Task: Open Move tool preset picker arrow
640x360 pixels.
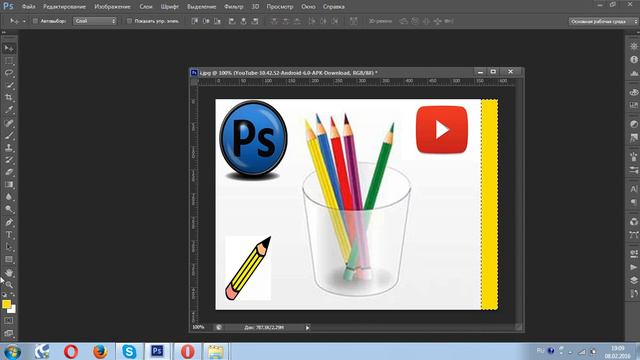Action: tap(24, 21)
